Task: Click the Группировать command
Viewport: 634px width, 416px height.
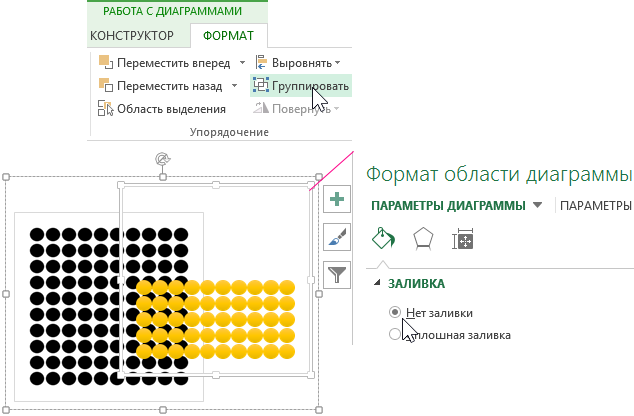Action: [301, 86]
